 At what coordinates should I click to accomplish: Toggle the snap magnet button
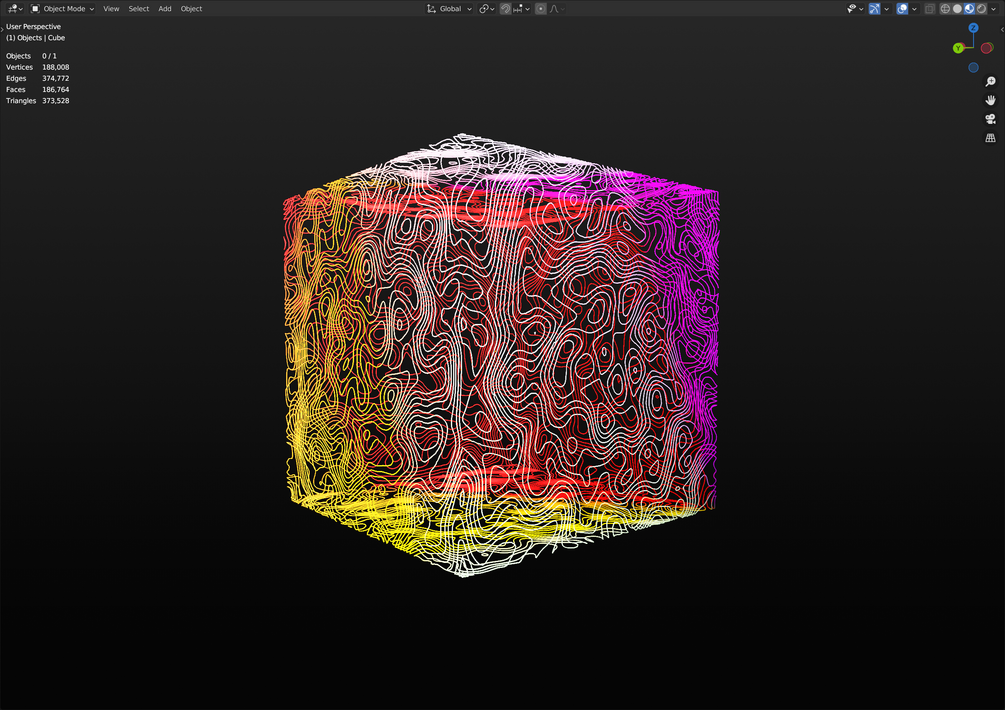(x=506, y=9)
